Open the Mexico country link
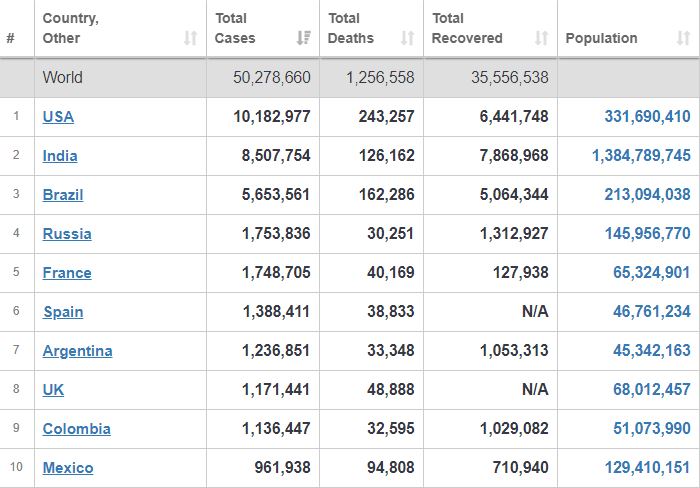 coord(68,468)
